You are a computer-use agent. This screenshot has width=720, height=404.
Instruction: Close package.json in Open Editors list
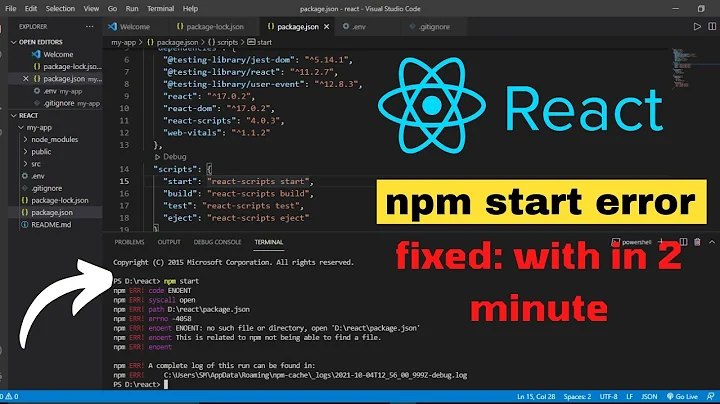coord(26,79)
